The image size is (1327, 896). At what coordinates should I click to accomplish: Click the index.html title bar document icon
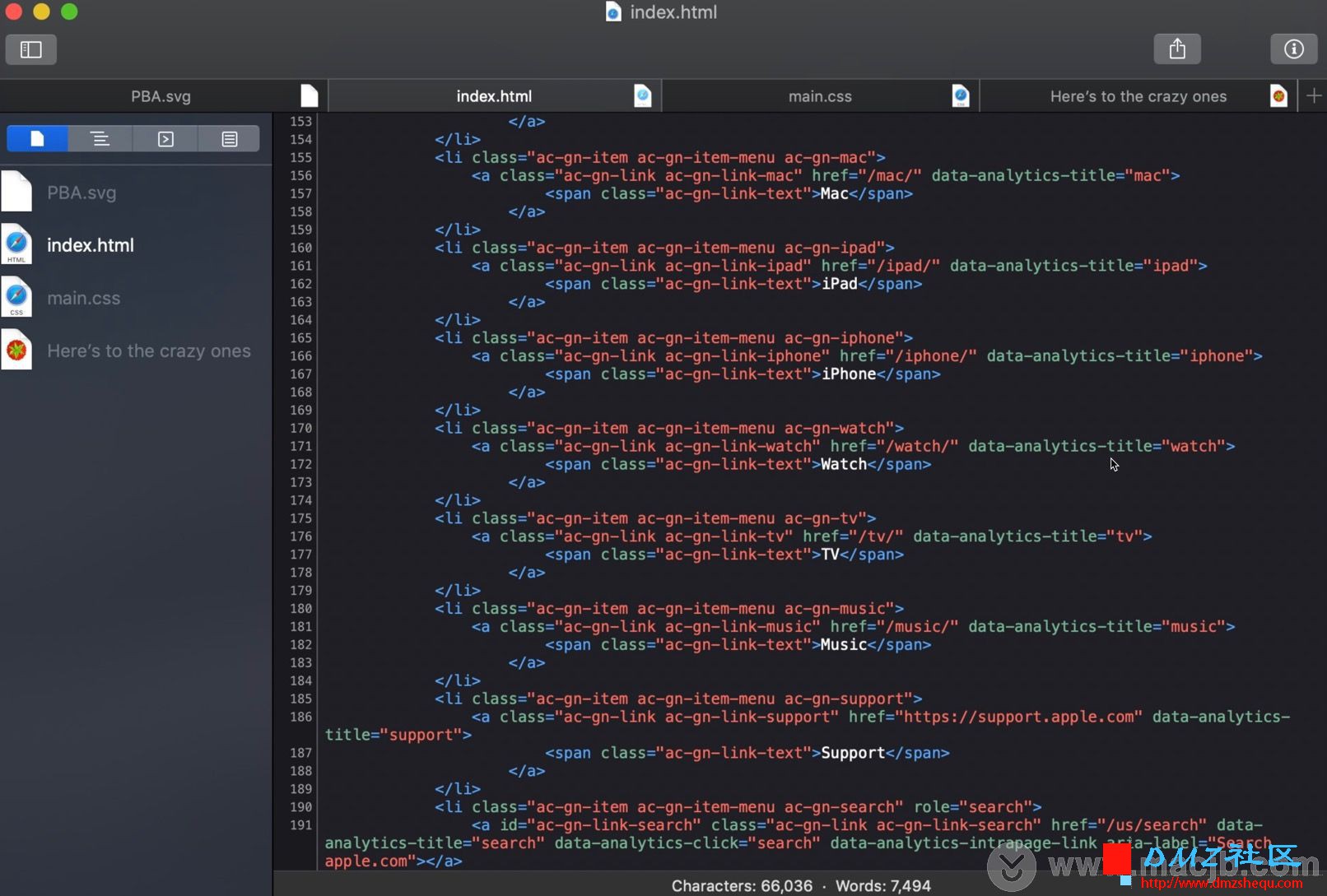point(613,12)
